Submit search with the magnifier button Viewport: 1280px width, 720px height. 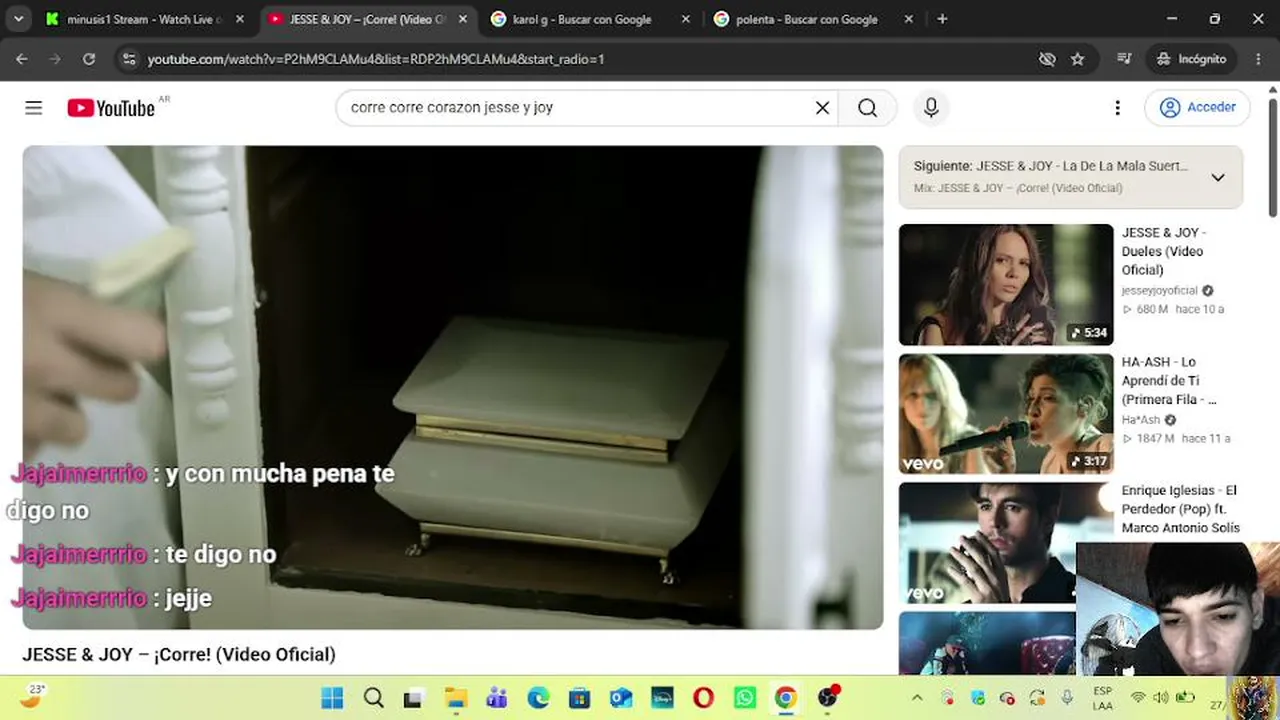pos(867,108)
